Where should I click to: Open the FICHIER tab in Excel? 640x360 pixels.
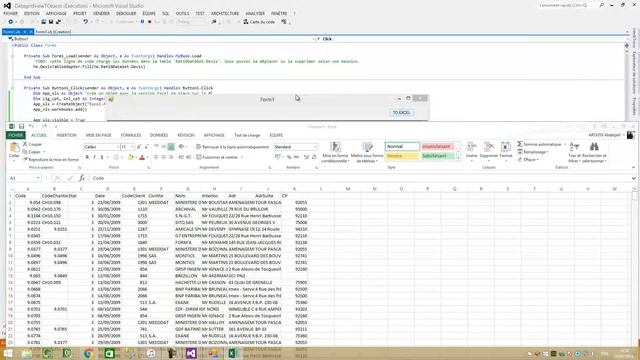coord(16,135)
